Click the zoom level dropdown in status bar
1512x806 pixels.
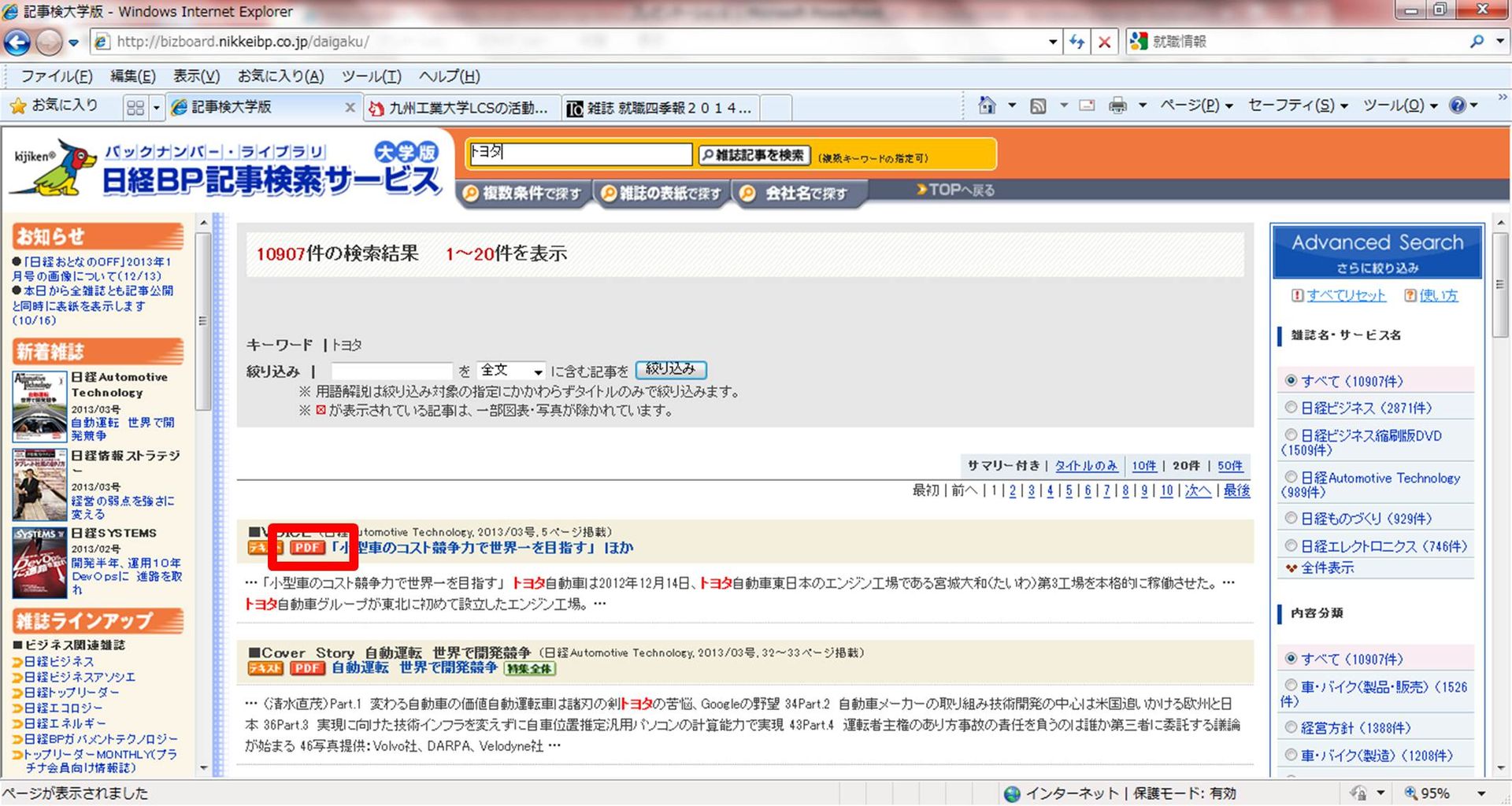pyautogui.click(x=1480, y=793)
